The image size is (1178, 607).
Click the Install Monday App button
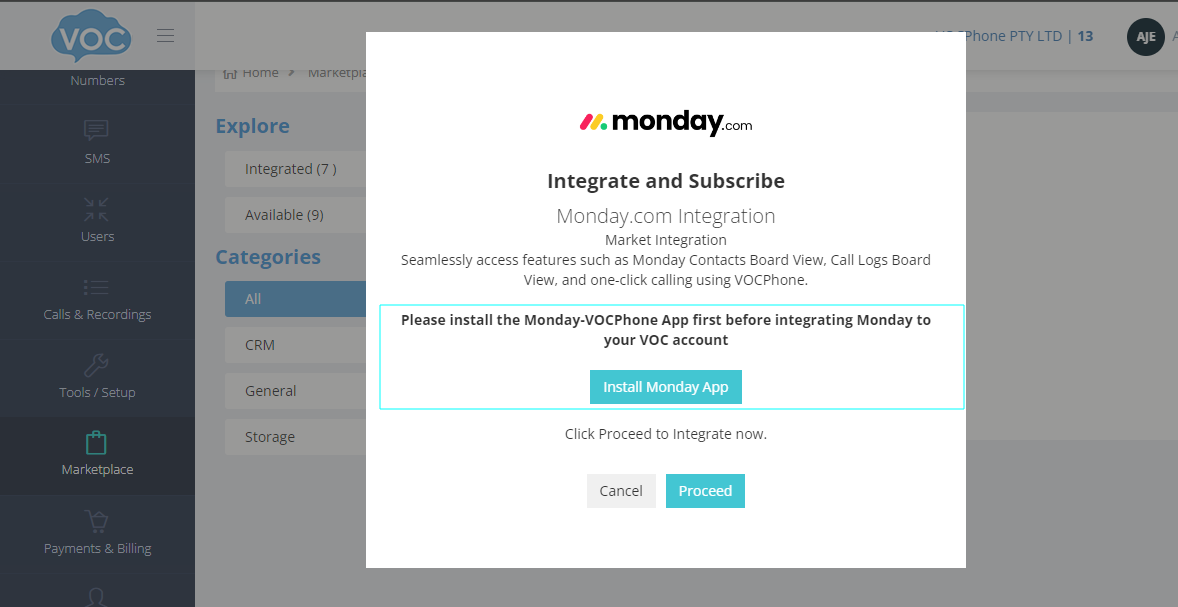665,387
